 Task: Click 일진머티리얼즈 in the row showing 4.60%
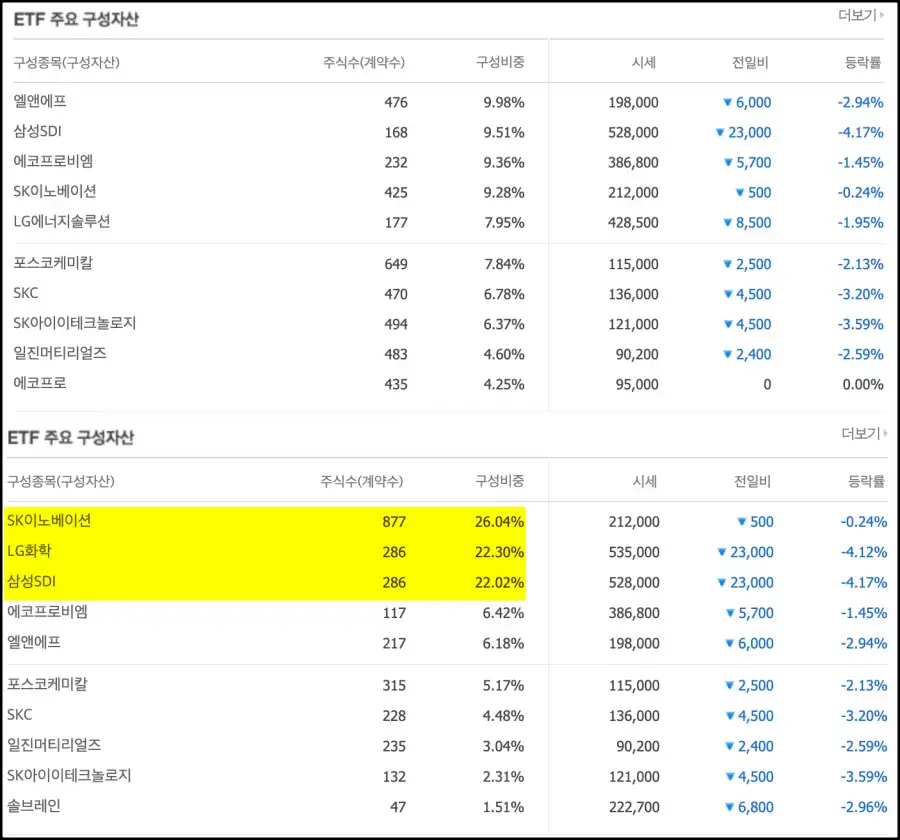point(60,353)
